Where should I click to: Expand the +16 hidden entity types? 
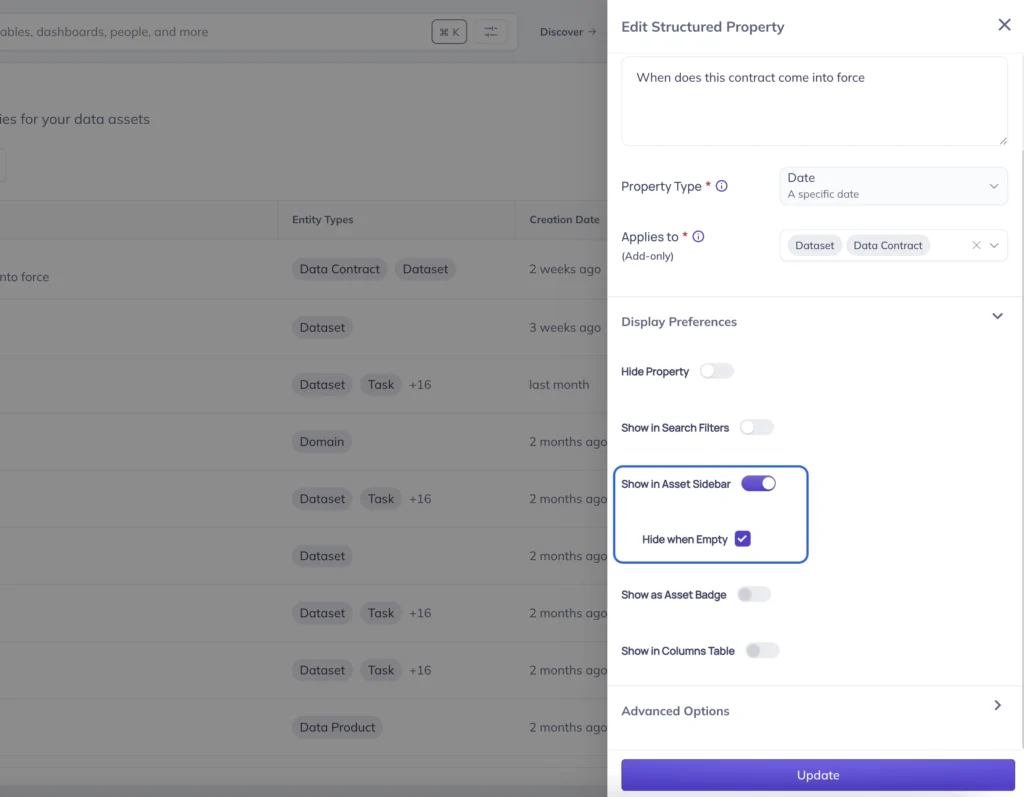pyautogui.click(x=419, y=384)
